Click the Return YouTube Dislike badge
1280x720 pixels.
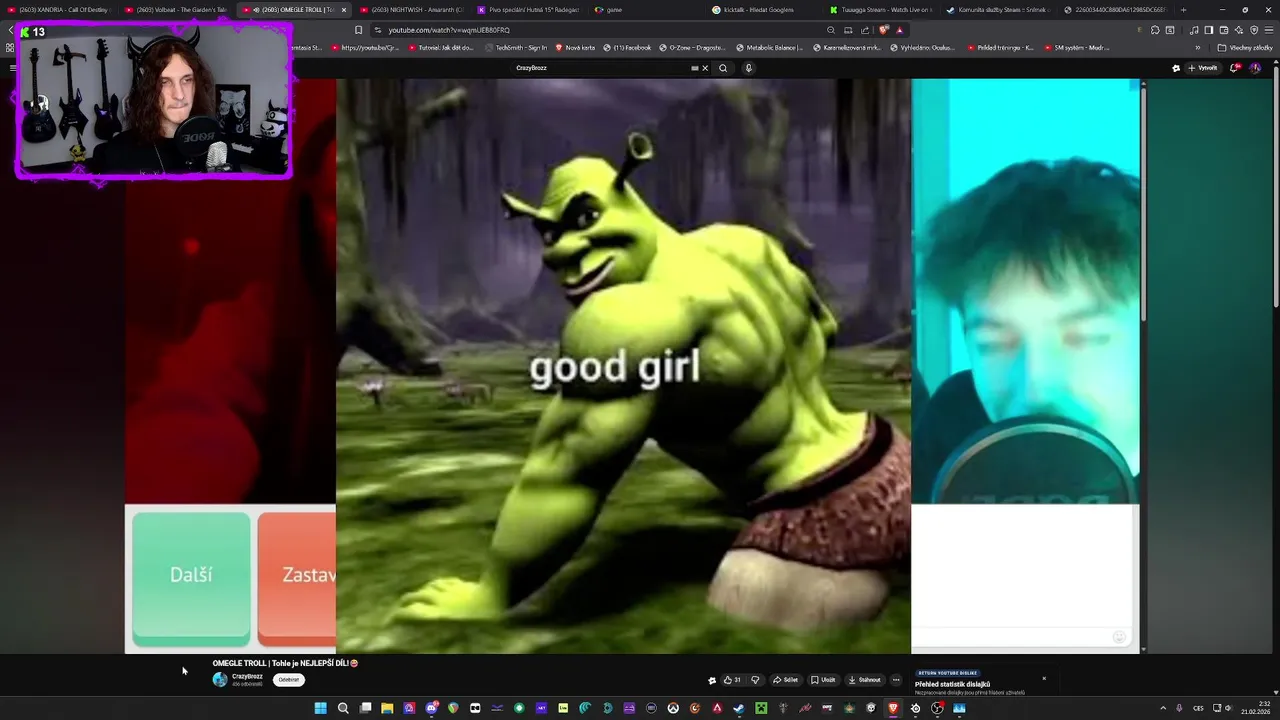click(948, 673)
